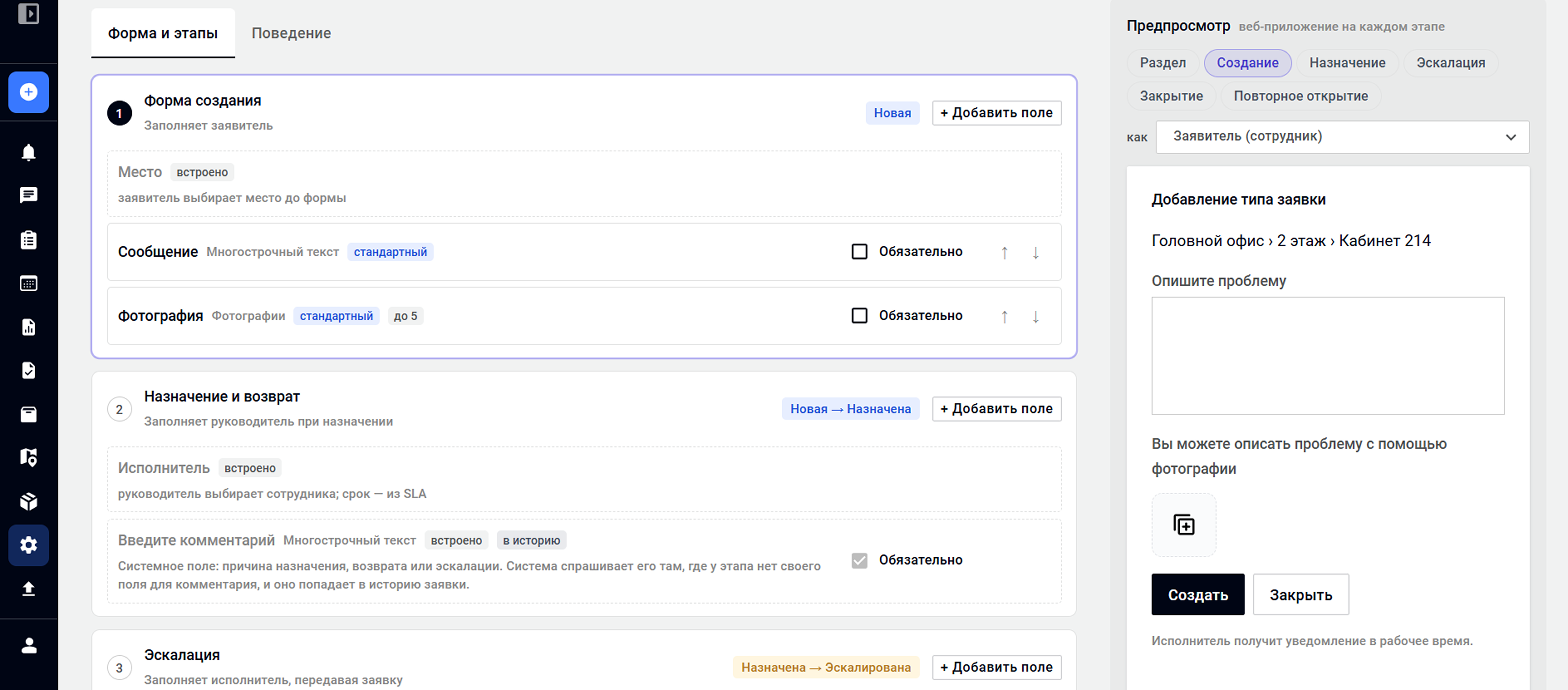Toggle Обязательно checkbox for Сообщение

pyautogui.click(x=859, y=252)
